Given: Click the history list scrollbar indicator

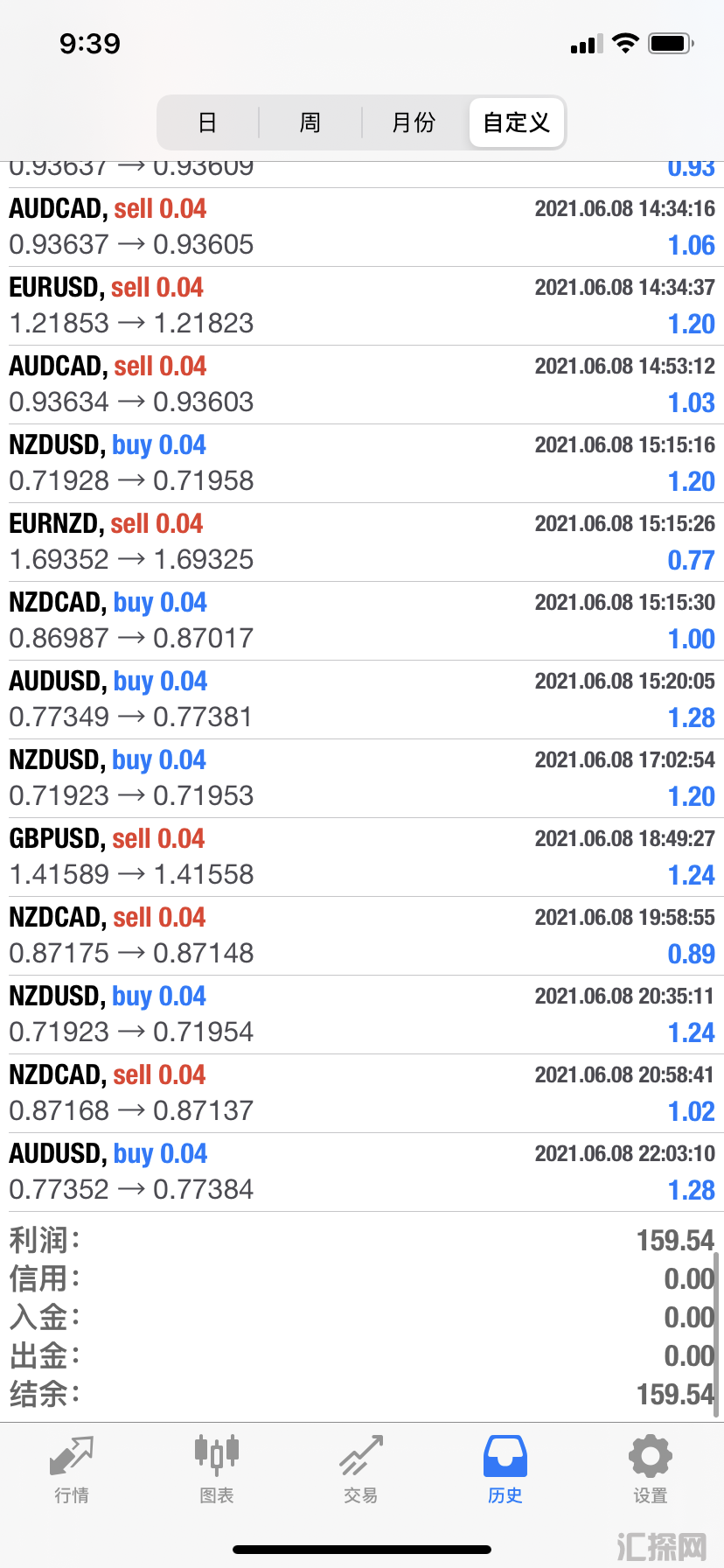Looking at the screenshot, I should [x=717, y=1333].
